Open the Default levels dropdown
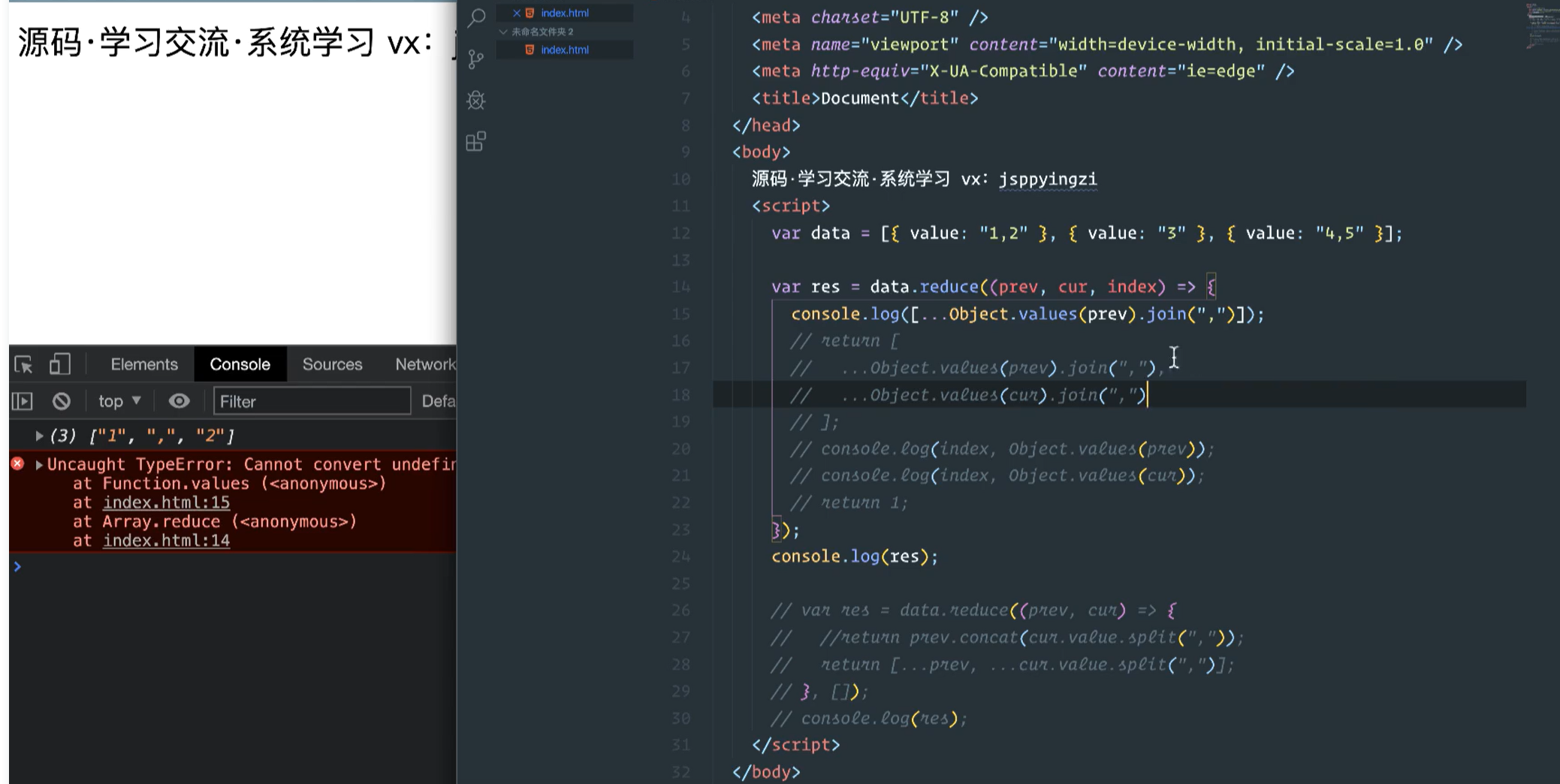The height and width of the screenshot is (784, 1560). [439, 401]
